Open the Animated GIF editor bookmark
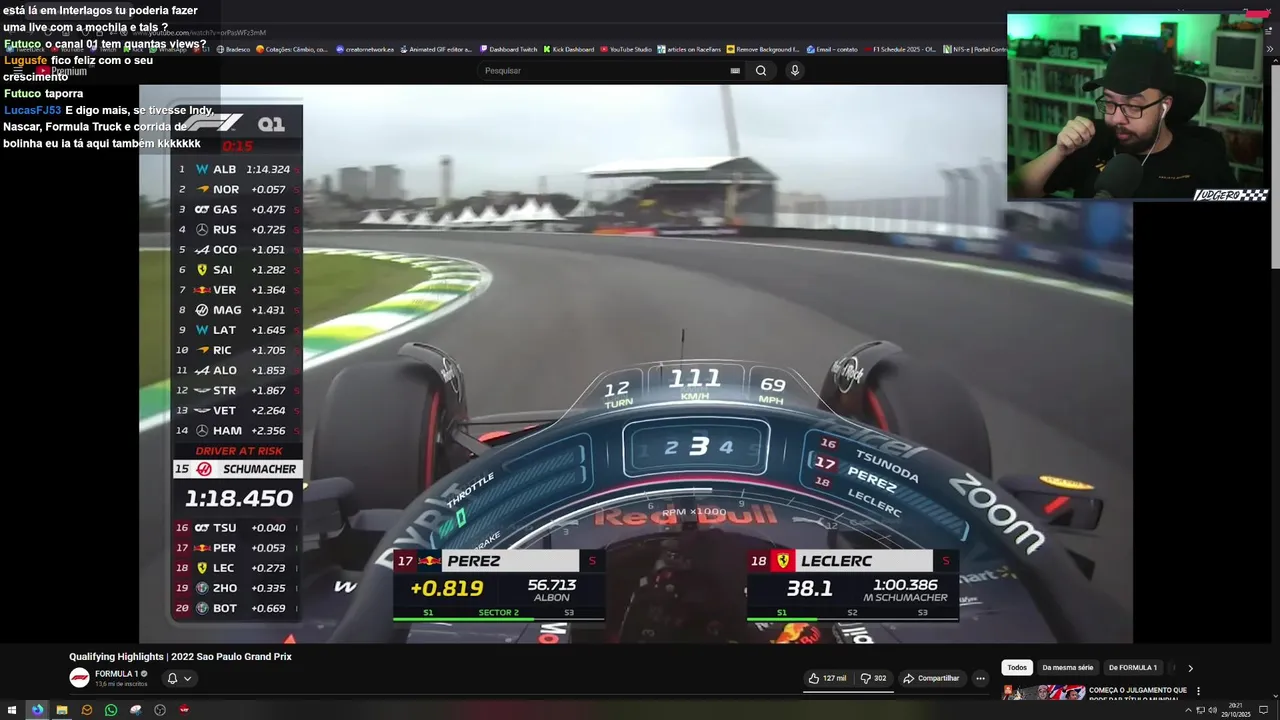The image size is (1280, 720). pos(435,49)
